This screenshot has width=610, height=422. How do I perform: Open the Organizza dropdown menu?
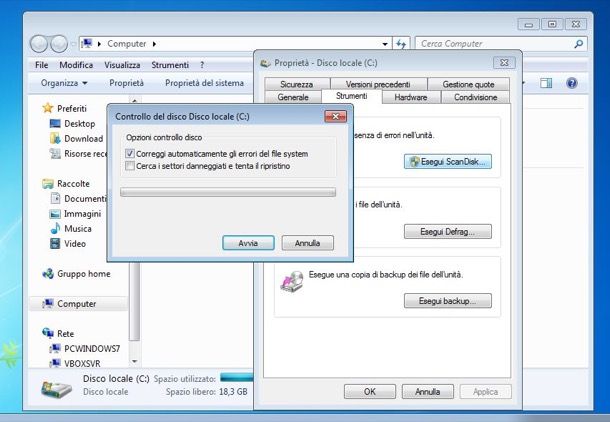[x=64, y=83]
